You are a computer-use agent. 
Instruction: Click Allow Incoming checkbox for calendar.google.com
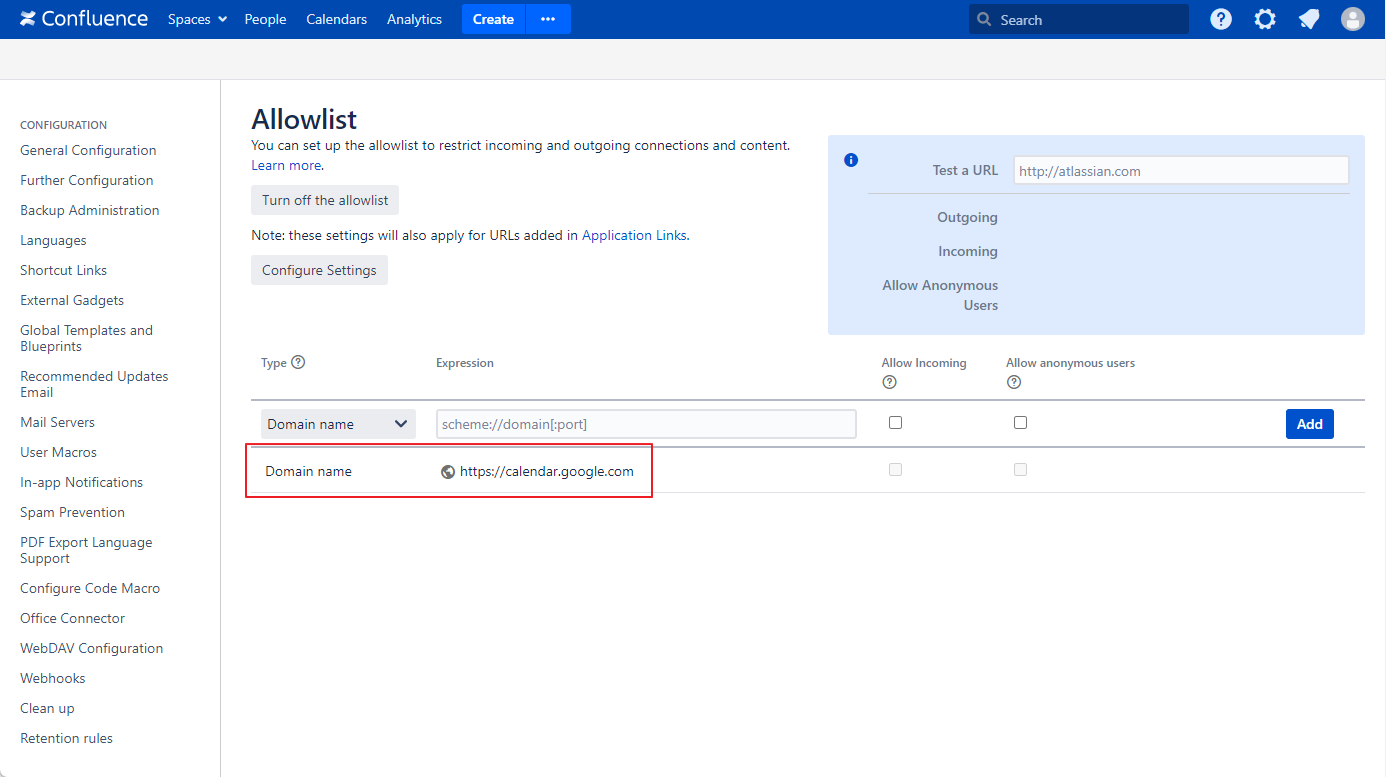[895, 469]
